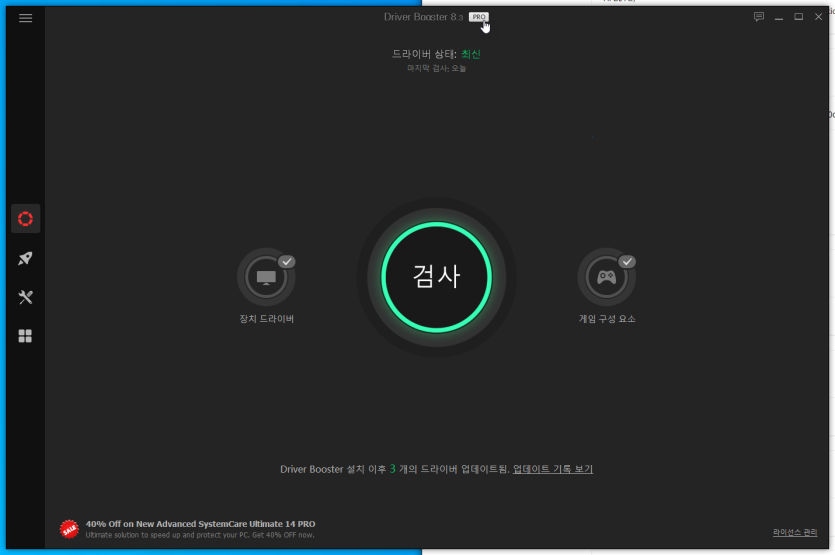
Task: Click the 드라이버 상태 최신 status text
Action: 436,54
